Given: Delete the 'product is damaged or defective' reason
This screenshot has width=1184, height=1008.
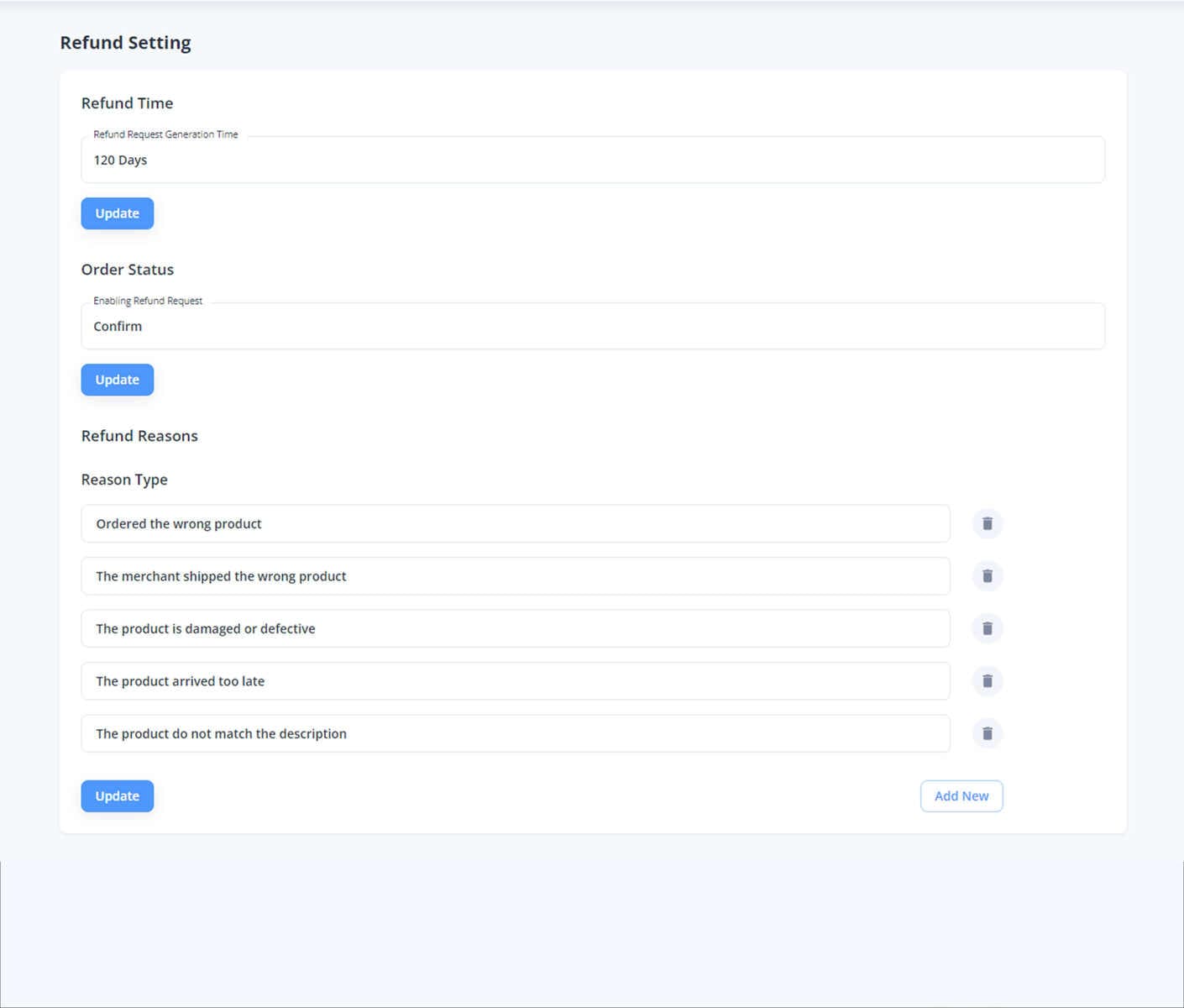Looking at the screenshot, I should tap(987, 628).
